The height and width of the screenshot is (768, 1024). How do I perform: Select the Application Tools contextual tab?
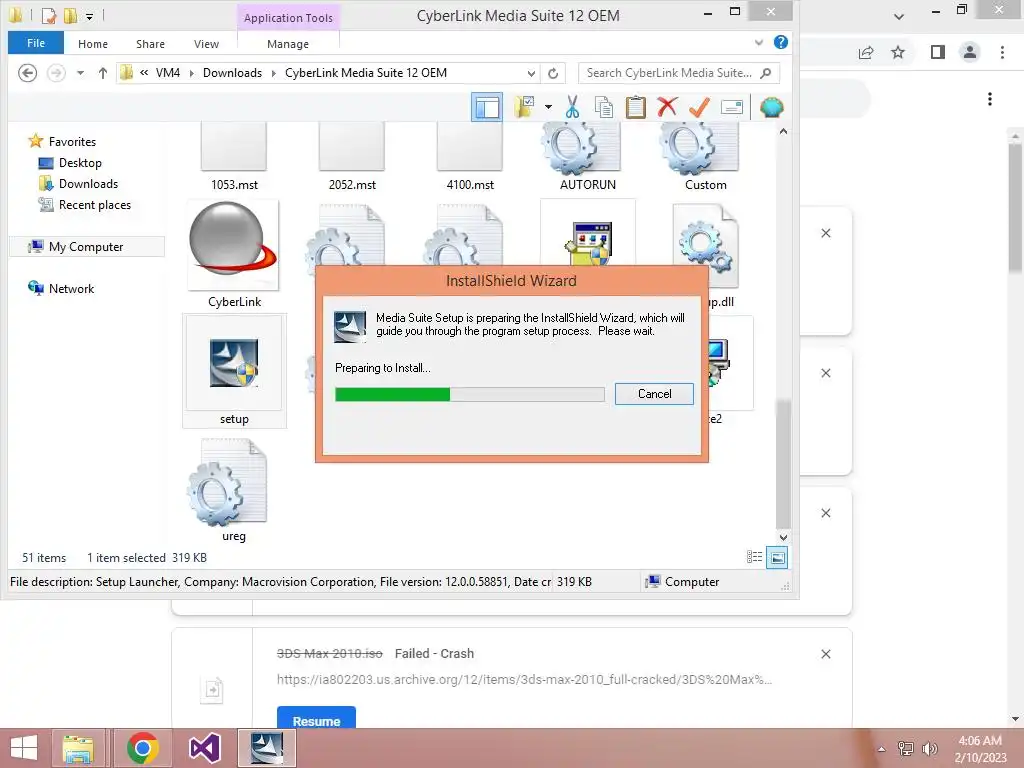coord(288,18)
